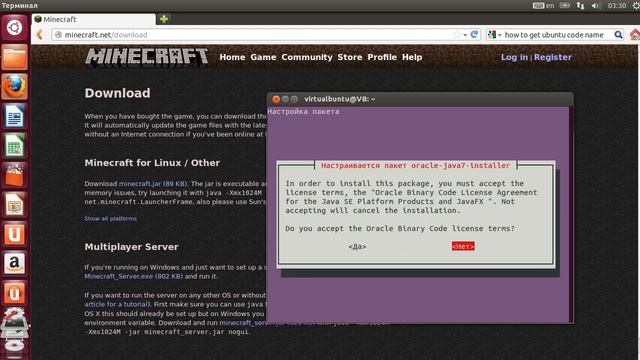
Task: Open Help in Minecraft navigation
Action: pyautogui.click(x=412, y=58)
